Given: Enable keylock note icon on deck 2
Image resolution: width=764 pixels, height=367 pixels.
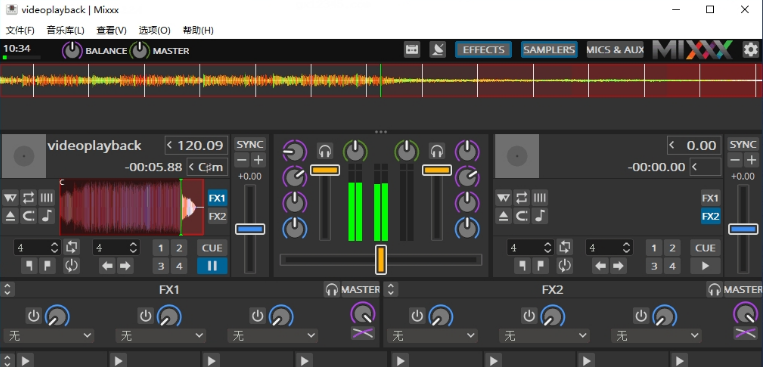Looking at the screenshot, I should click(540, 216).
